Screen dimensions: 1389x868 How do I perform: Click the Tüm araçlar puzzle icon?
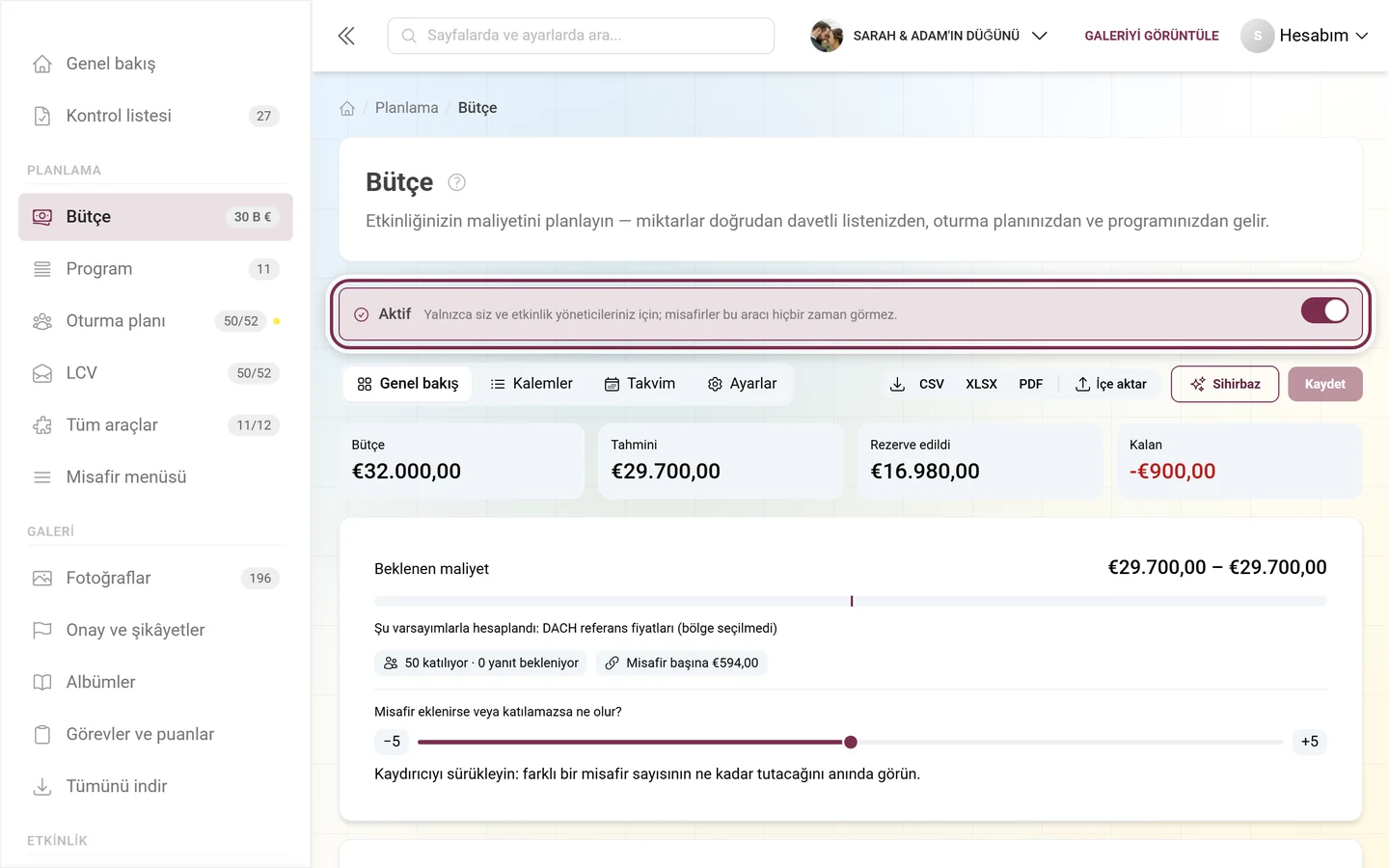[x=42, y=425]
